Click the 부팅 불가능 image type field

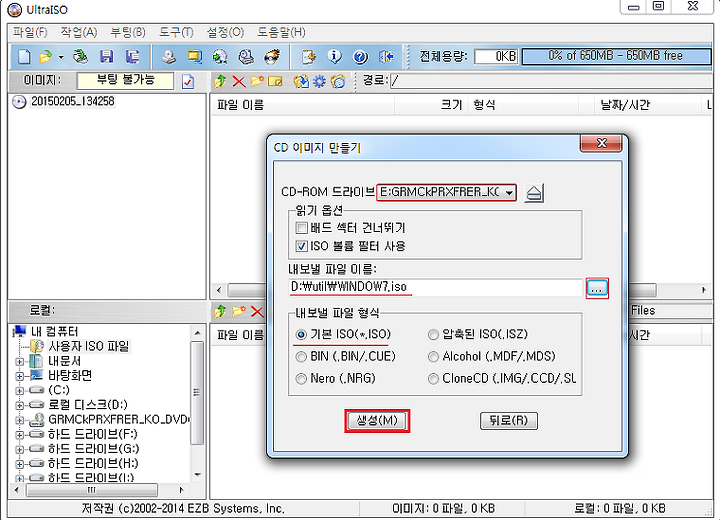tap(126, 80)
